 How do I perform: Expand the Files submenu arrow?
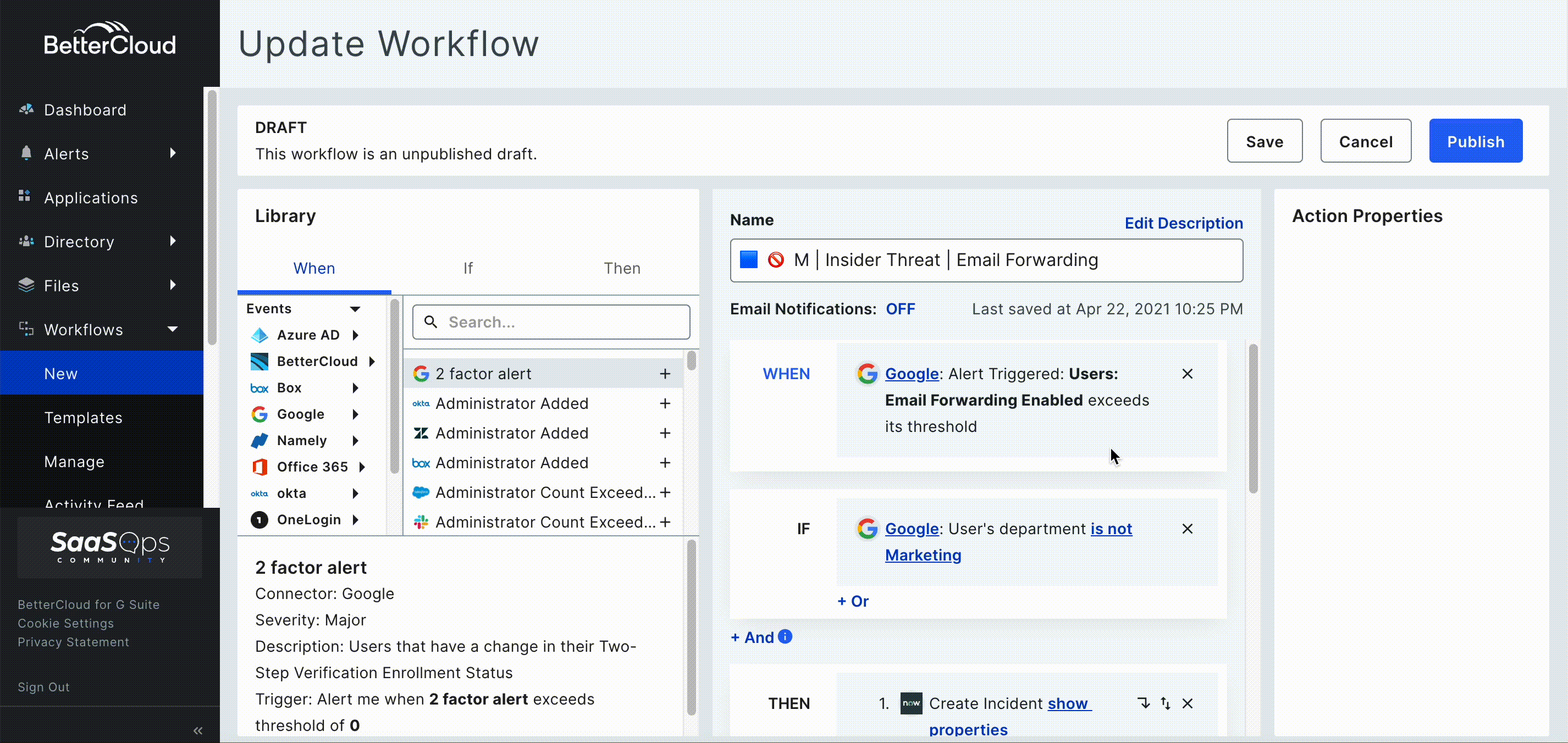[173, 285]
